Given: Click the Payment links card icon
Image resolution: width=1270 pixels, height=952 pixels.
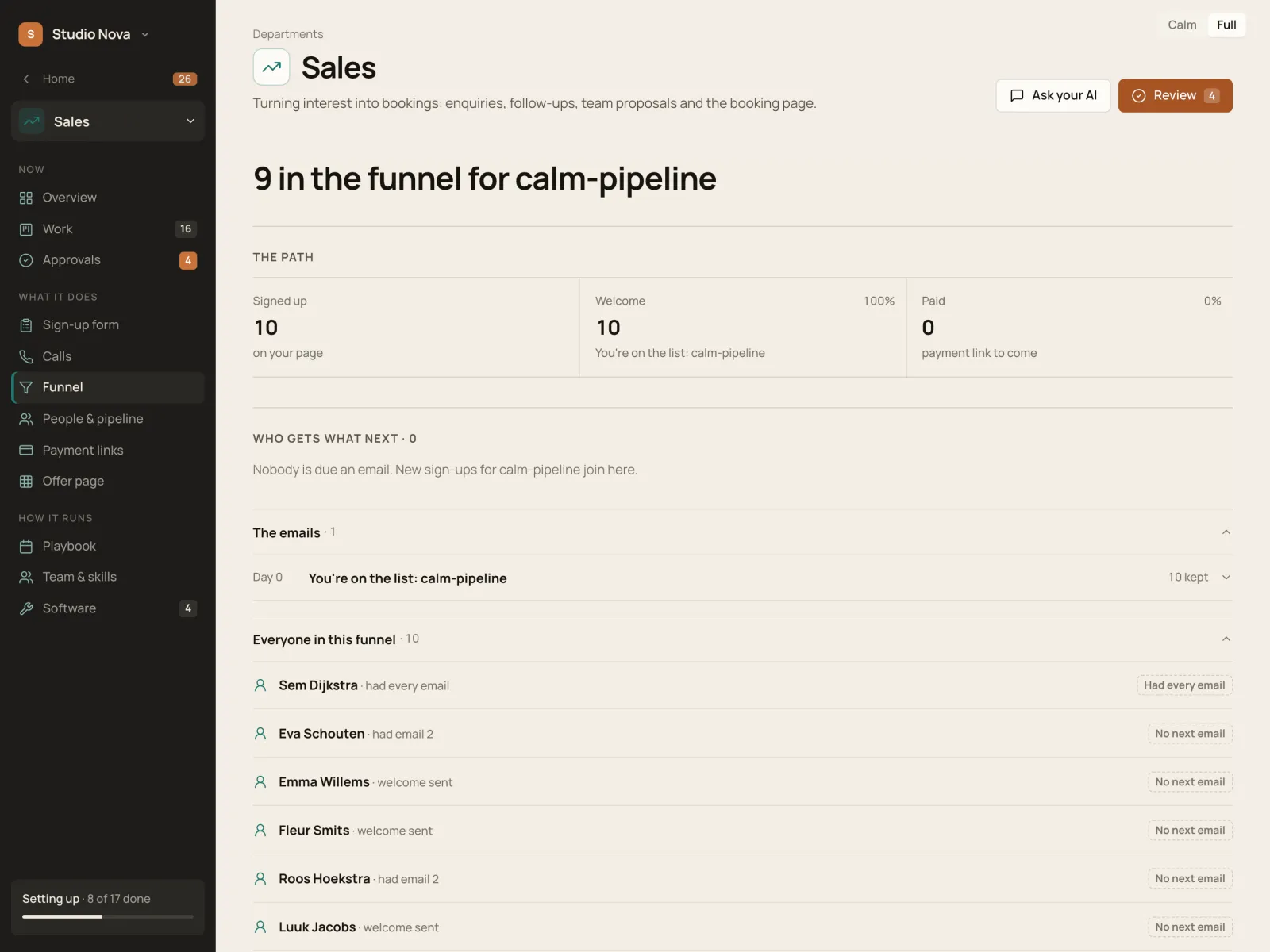Looking at the screenshot, I should tap(26, 451).
